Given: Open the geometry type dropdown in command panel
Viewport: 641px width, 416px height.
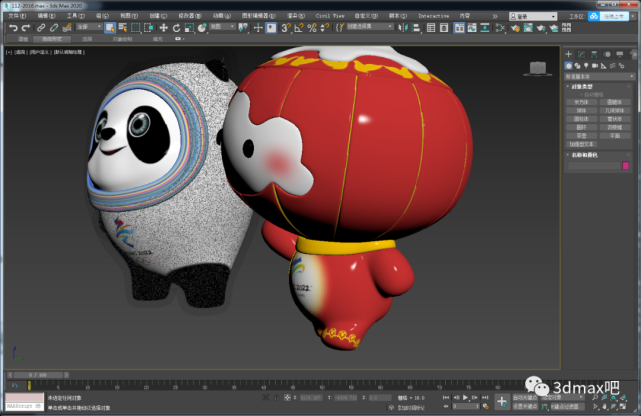Looking at the screenshot, I should 599,76.
